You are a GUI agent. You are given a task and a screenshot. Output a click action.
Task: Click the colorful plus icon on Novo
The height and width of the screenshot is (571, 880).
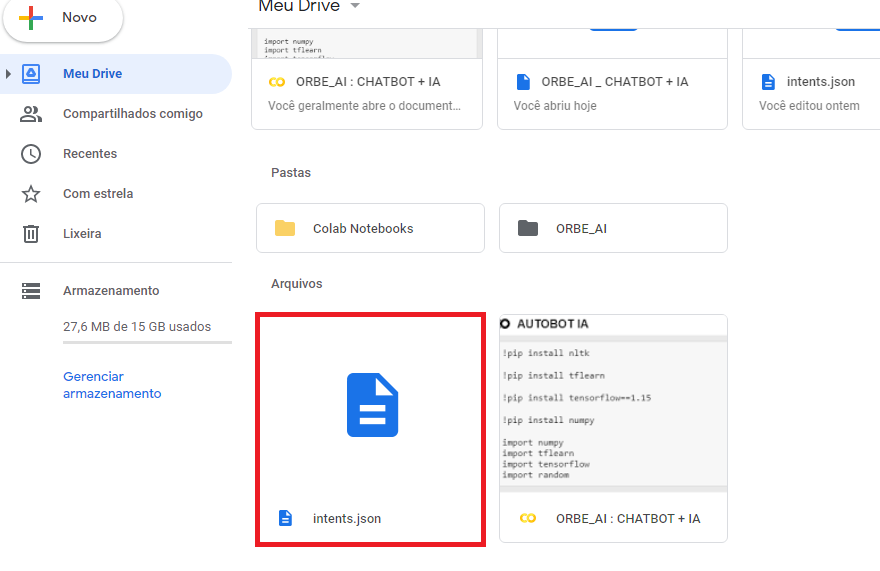(31, 18)
